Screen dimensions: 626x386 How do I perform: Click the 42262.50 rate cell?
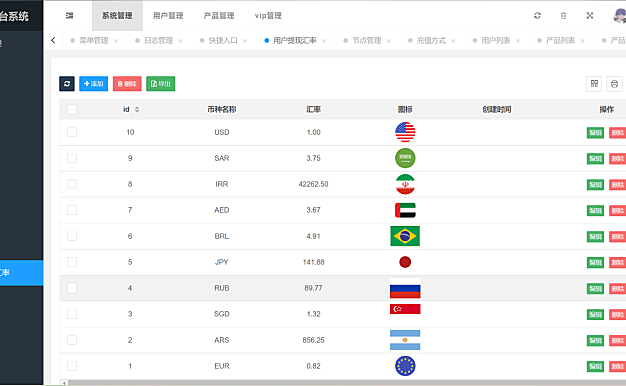[313, 184]
